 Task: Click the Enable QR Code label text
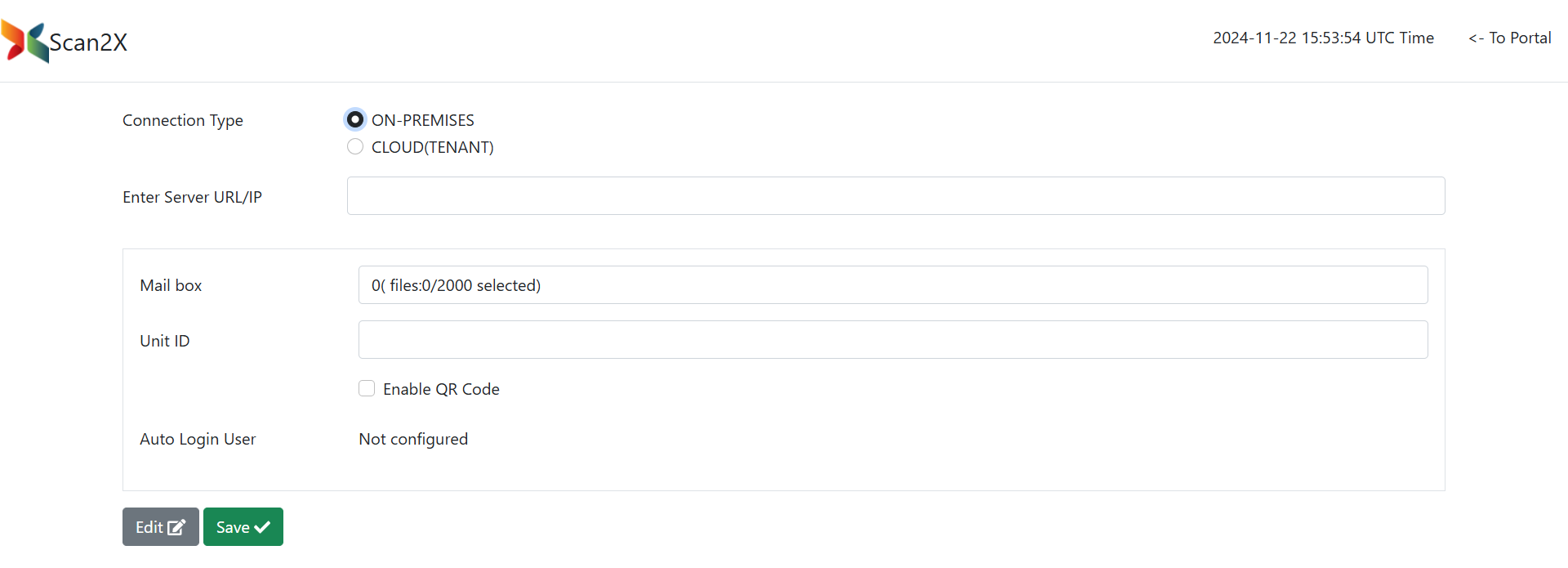pos(441,389)
